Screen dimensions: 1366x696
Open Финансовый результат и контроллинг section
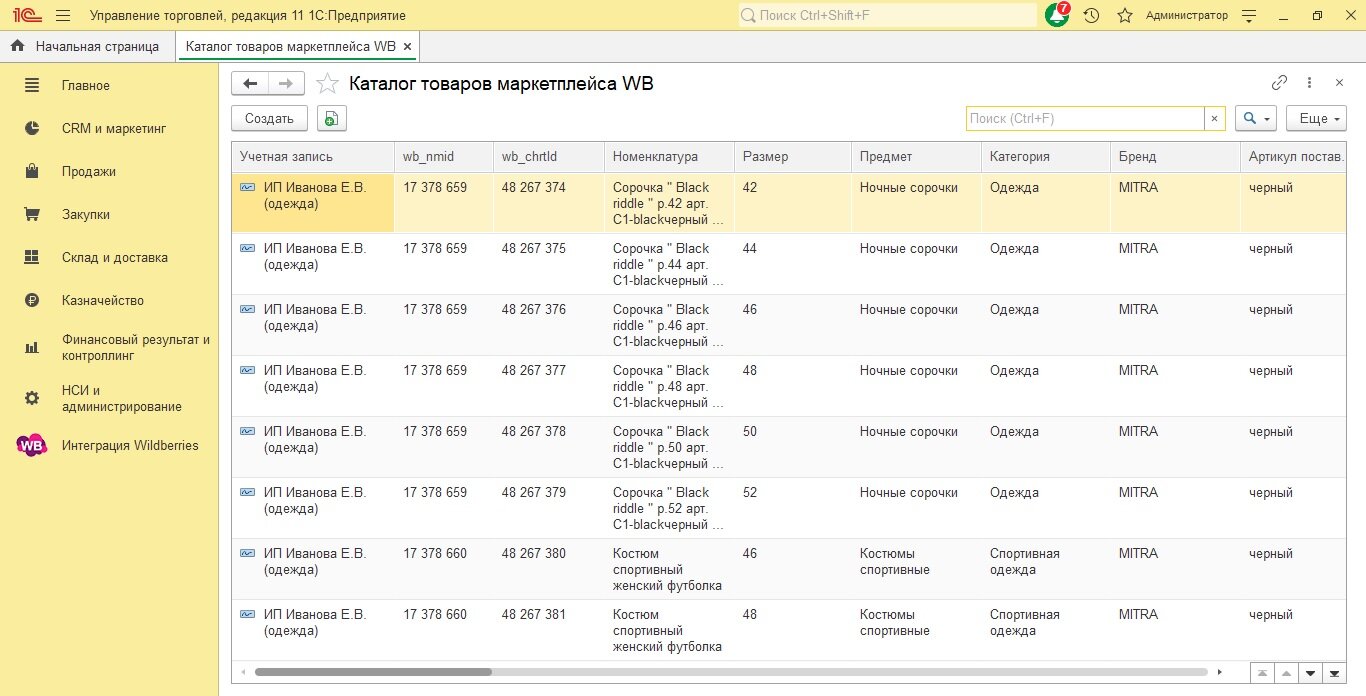pyautogui.click(x=136, y=347)
